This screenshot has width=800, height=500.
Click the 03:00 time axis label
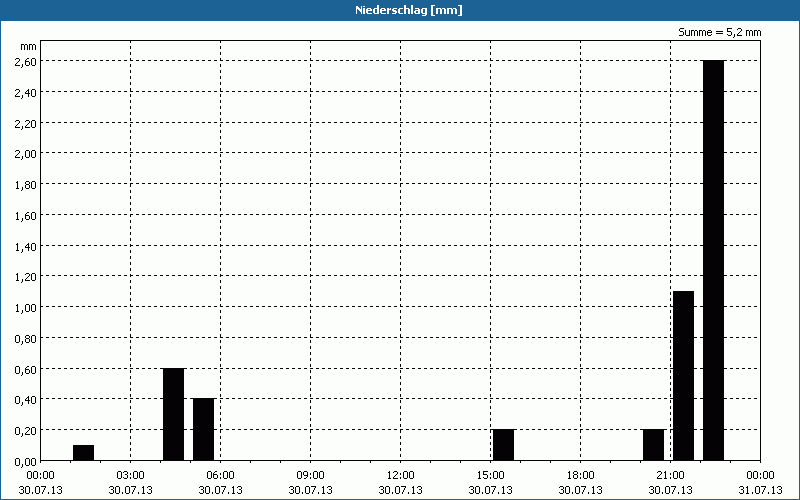point(131,476)
